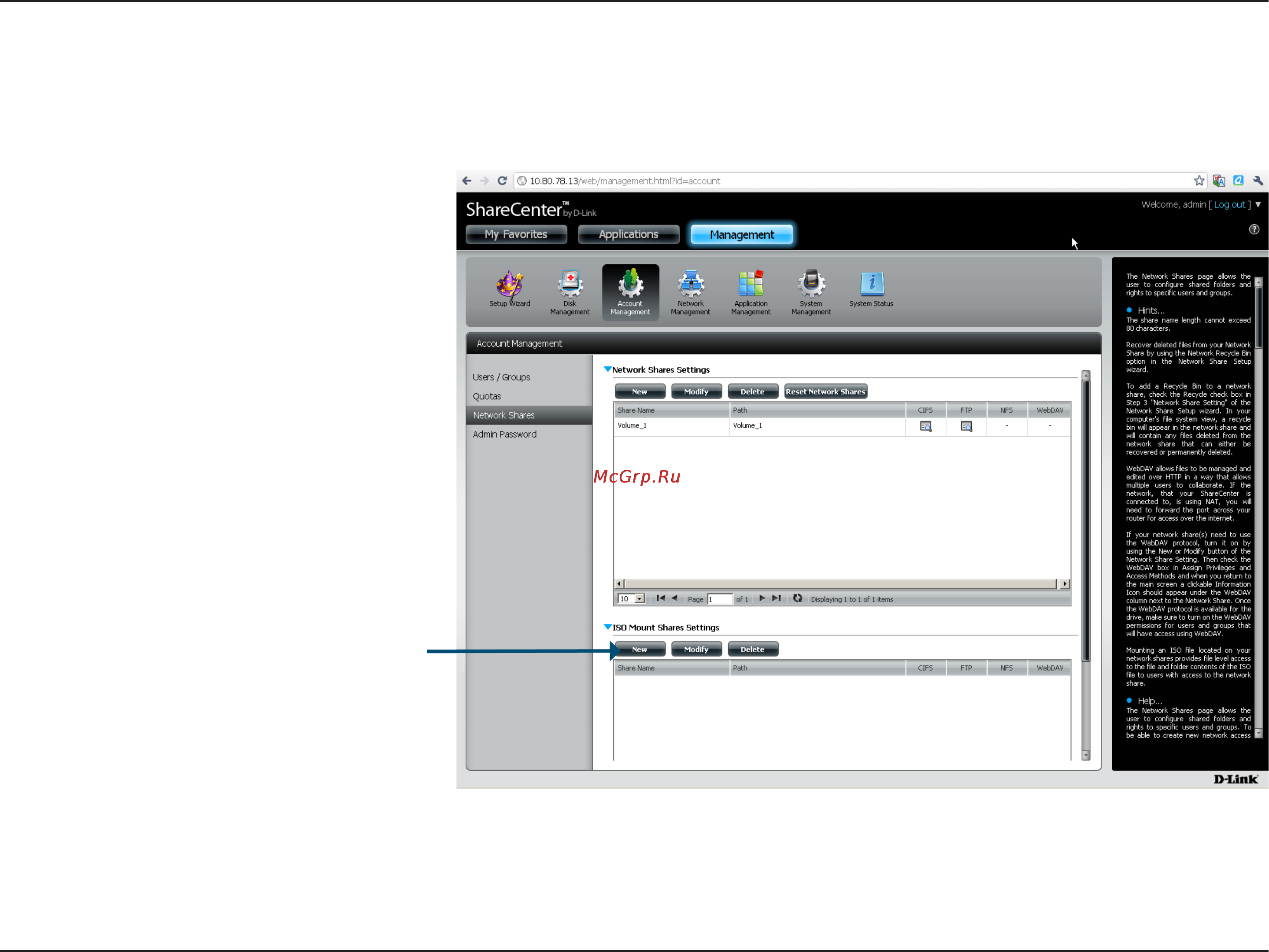This screenshot has height=952, width=1269.
Task: Open the System Status icon
Action: [871, 289]
